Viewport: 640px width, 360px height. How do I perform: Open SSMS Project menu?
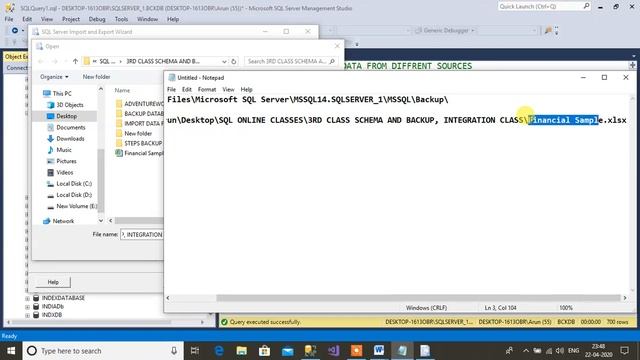click(71, 19)
